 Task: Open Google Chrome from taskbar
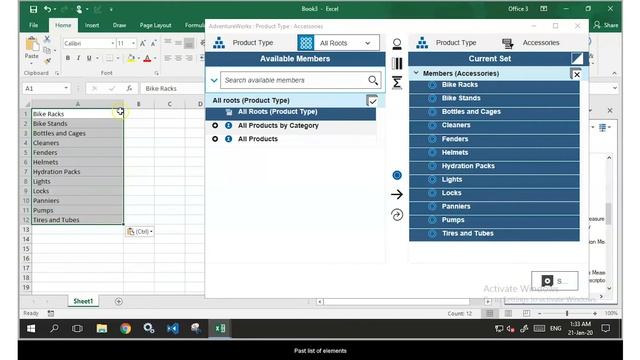pyautogui.click(x=125, y=328)
